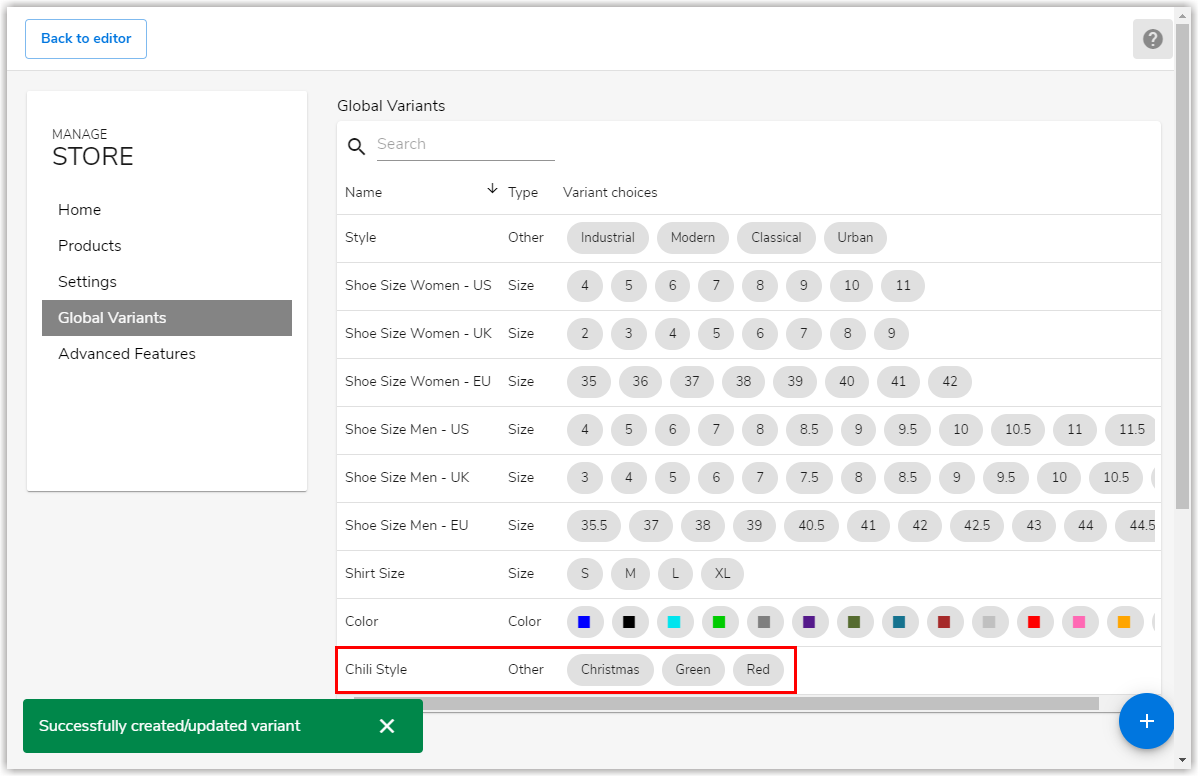Click Back to editor button
Image resolution: width=1199 pixels, height=777 pixels.
pos(86,39)
